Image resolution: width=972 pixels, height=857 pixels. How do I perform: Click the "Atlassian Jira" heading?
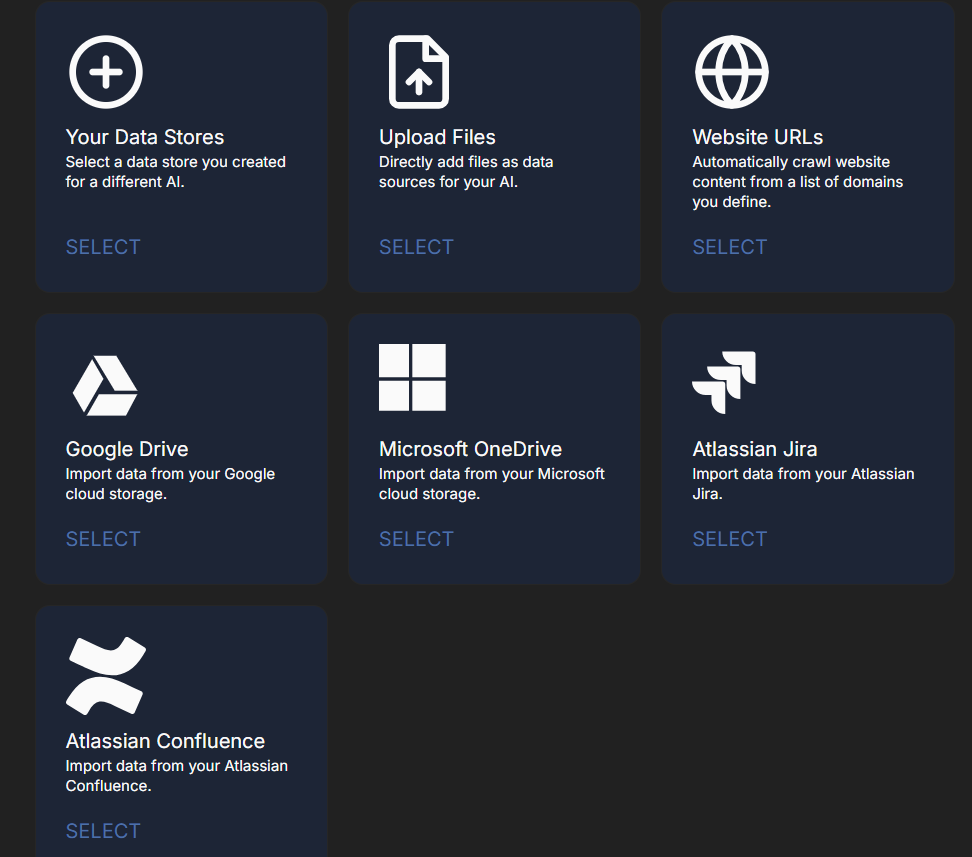[x=754, y=449]
